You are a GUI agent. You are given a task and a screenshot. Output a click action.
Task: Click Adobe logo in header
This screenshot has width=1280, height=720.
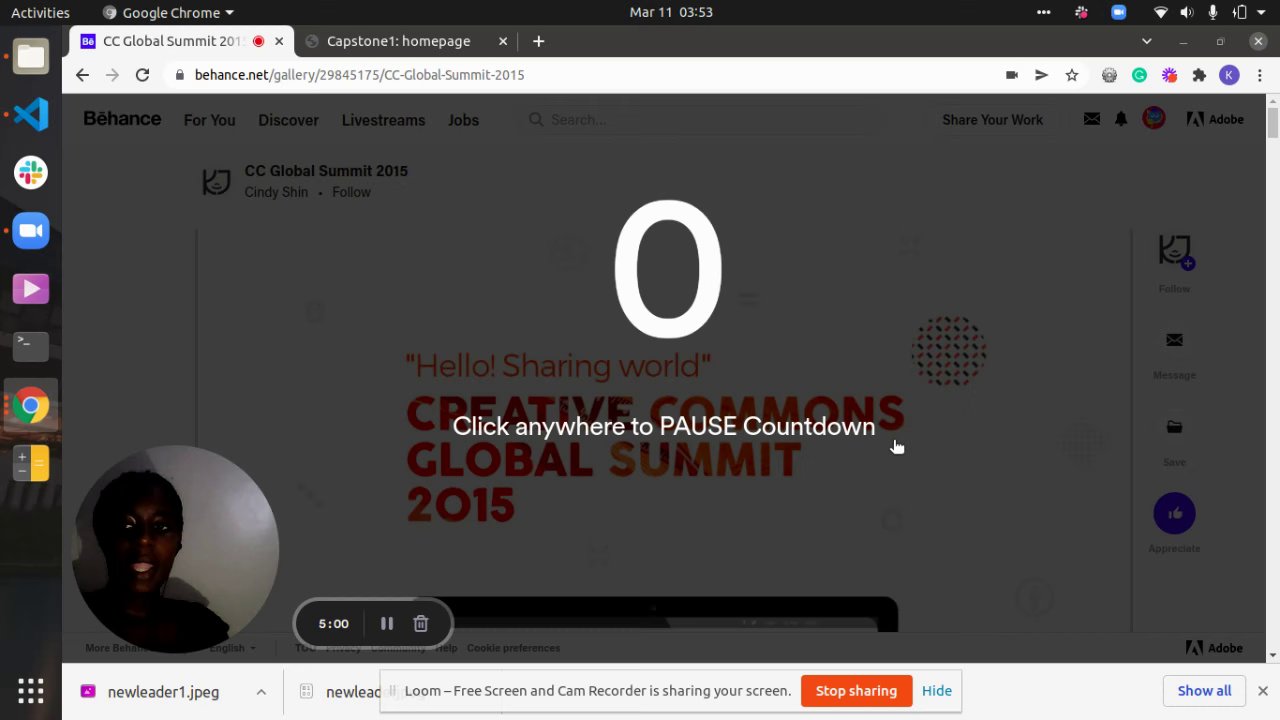click(x=1215, y=119)
